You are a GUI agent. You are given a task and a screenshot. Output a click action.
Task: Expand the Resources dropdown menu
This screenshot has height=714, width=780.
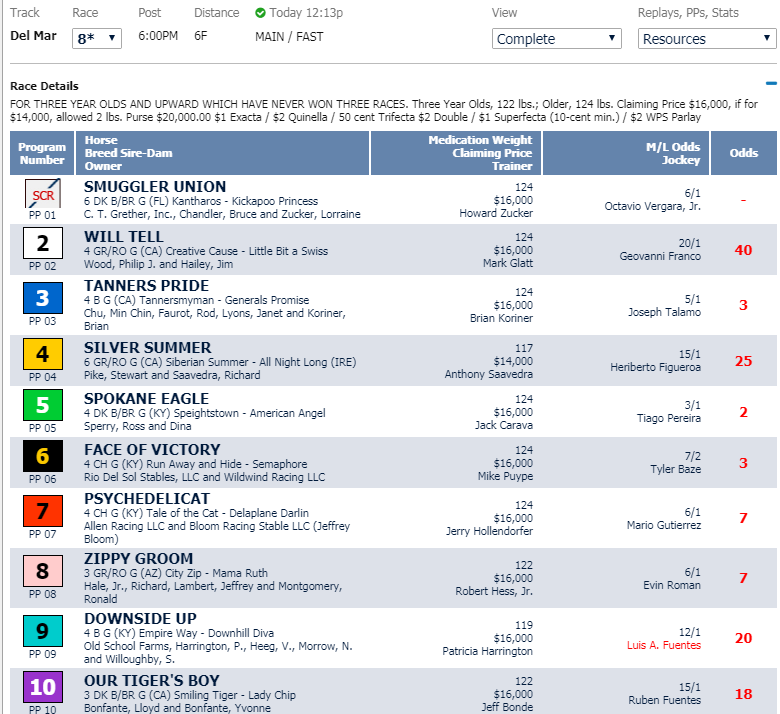click(x=706, y=39)
